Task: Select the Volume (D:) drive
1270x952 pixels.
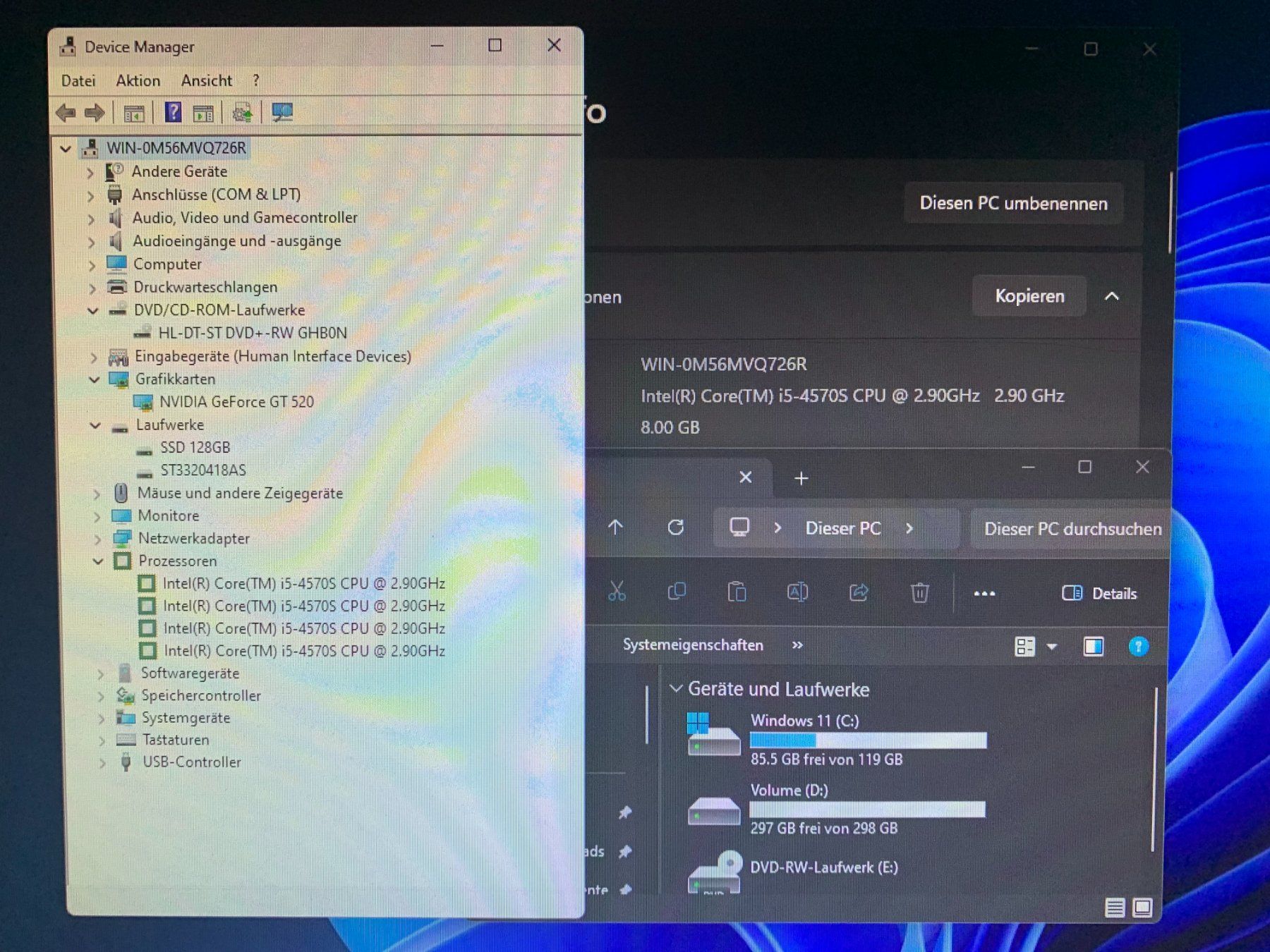Action: coord(836,809)
